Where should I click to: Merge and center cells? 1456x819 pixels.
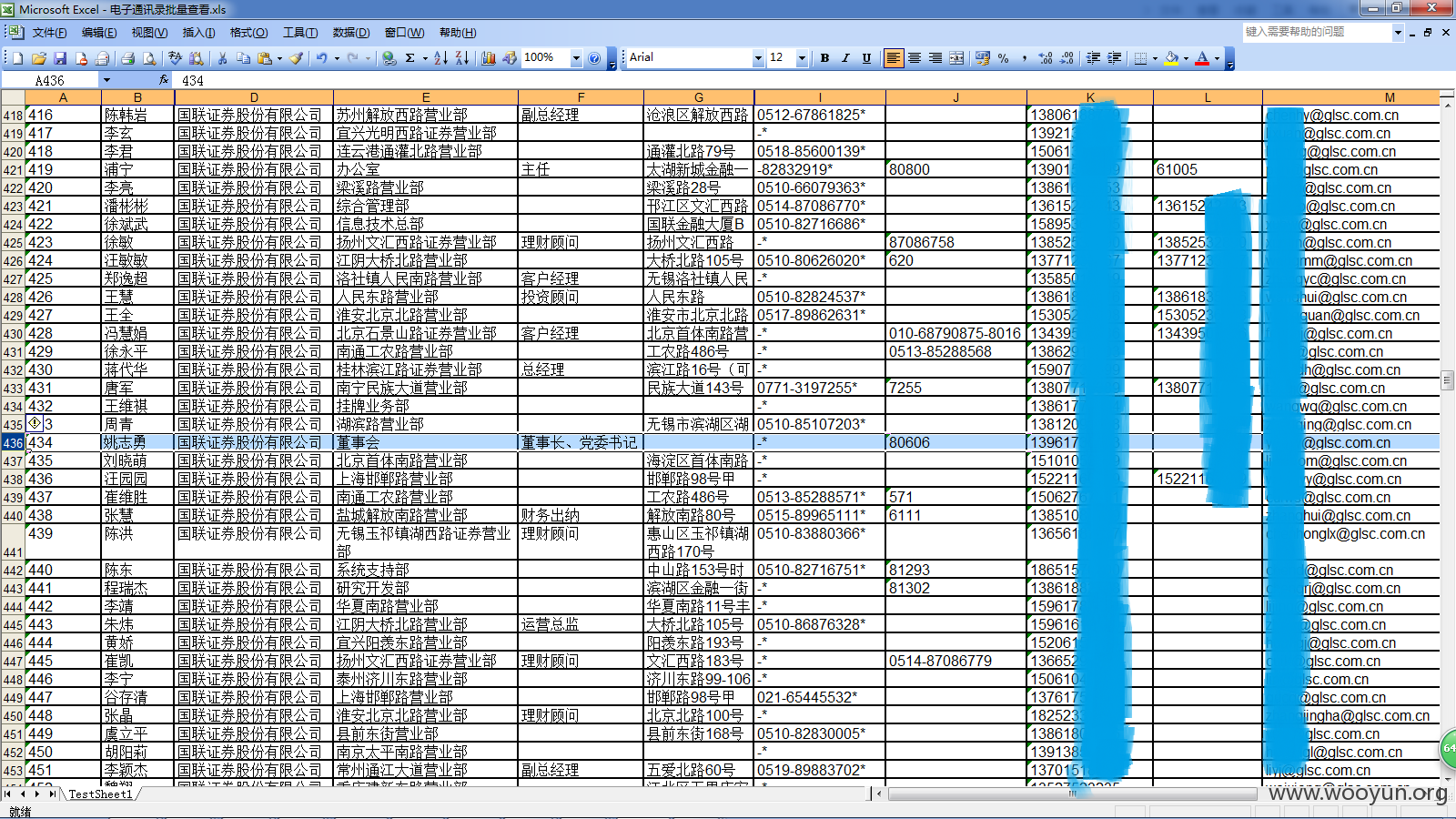point(956,58)
